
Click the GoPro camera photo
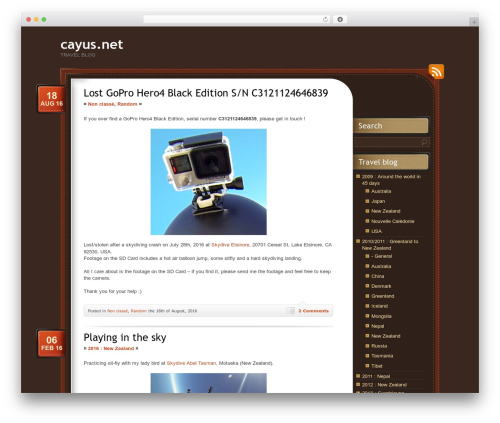click(x=209, y=182)
